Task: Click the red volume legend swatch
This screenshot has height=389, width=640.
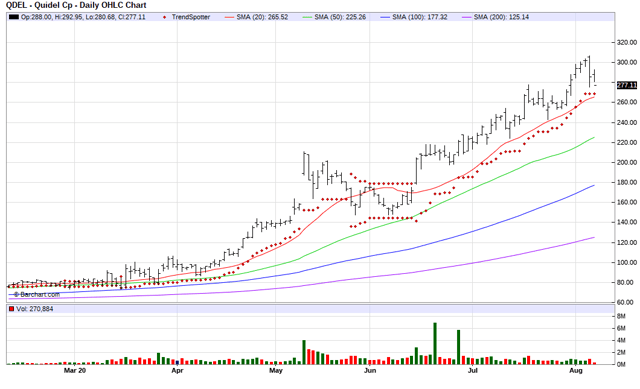Action: coord(11,309)
